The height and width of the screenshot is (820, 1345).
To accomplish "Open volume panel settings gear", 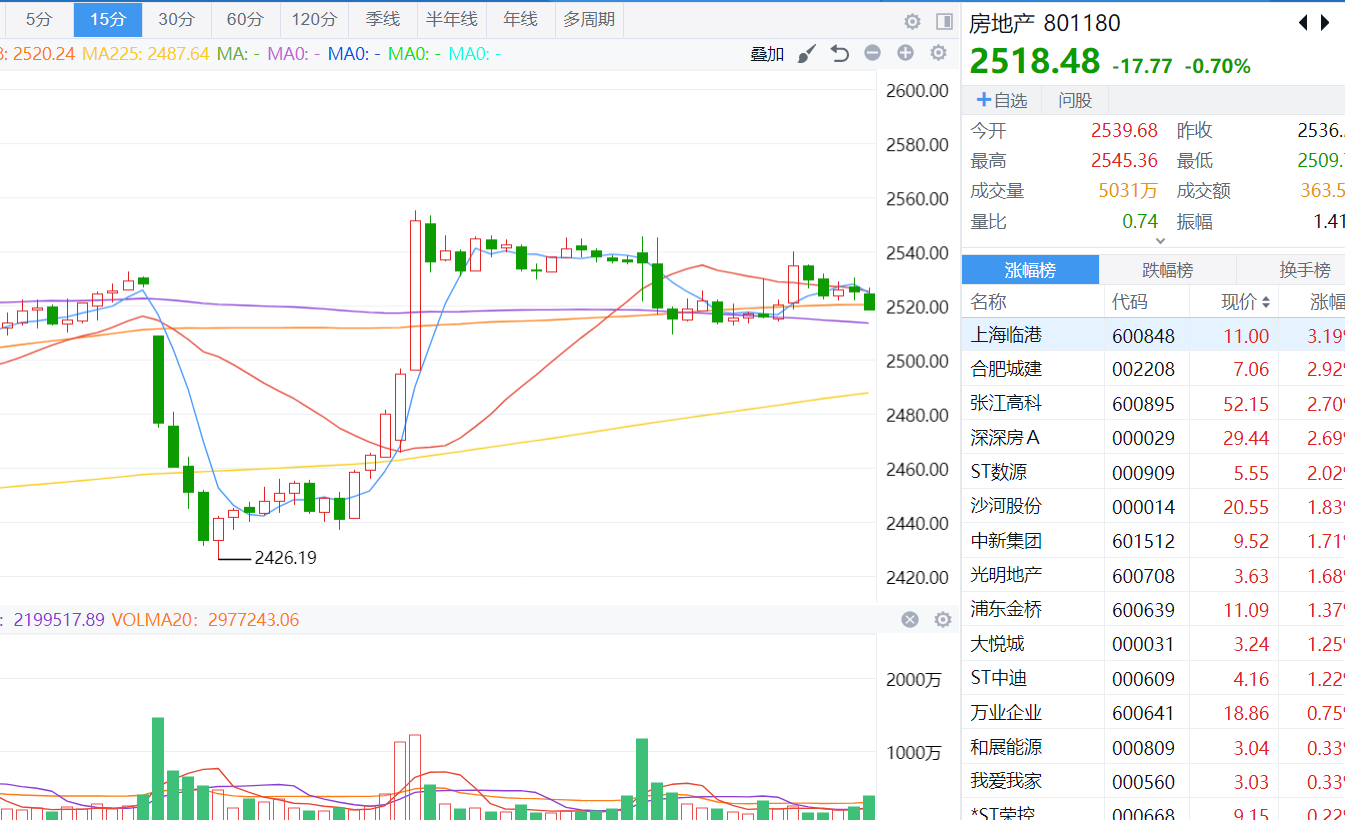I will [943, 620].
